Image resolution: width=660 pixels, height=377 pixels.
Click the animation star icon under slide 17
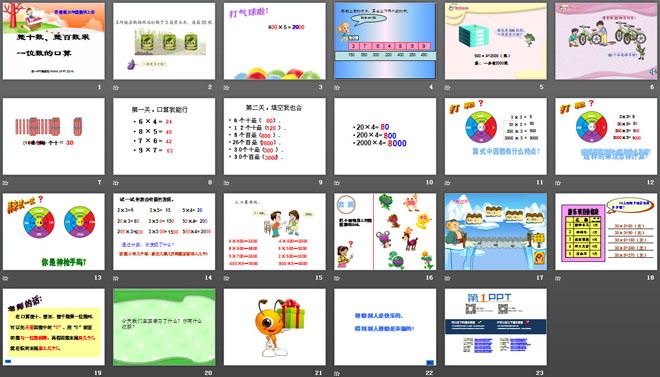[x=447, y=278]
